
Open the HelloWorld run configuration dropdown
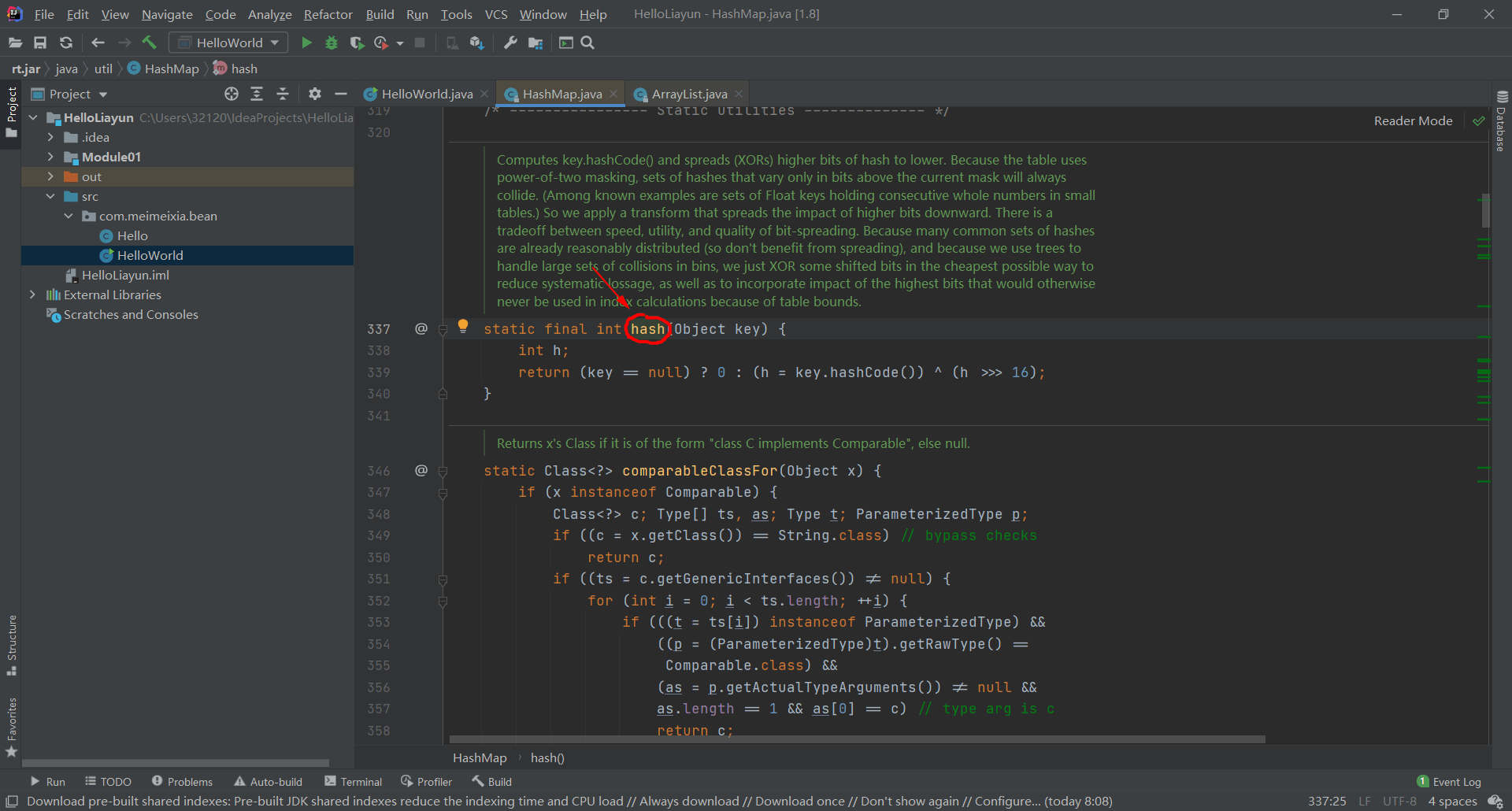[228, 43]
